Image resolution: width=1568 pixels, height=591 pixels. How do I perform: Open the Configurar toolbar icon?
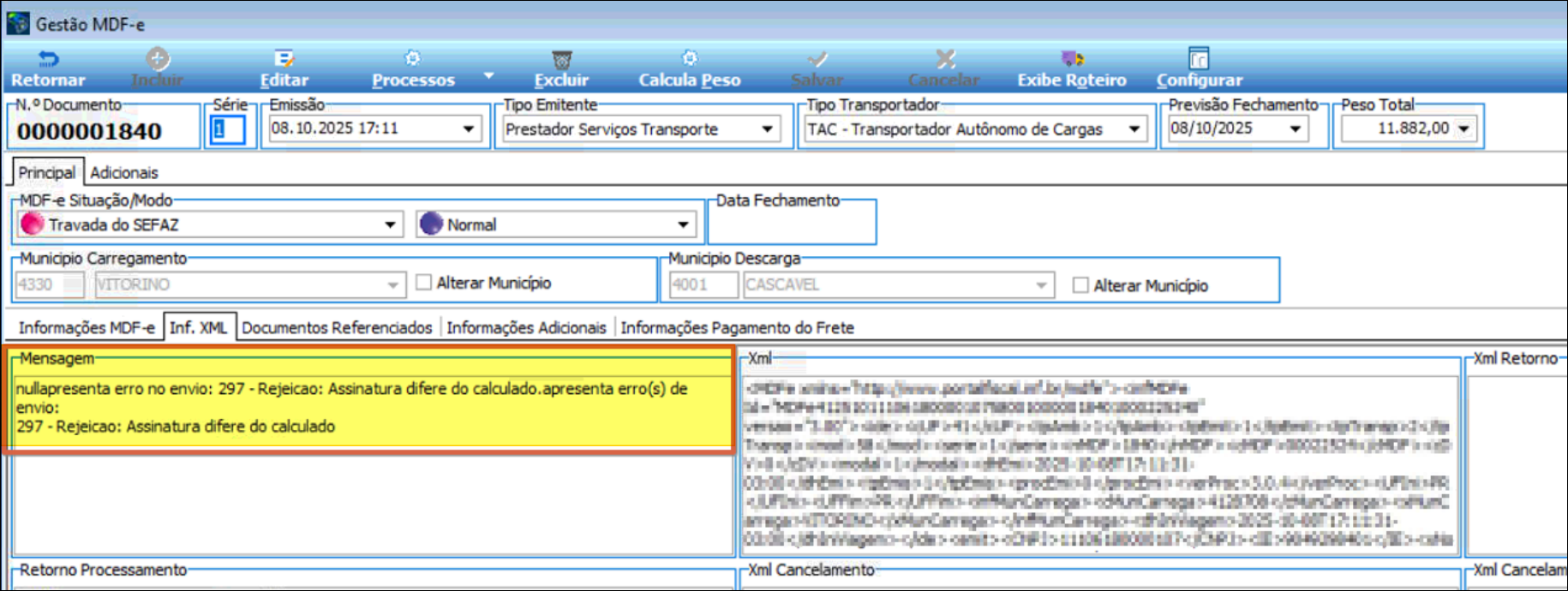click(x=1199, y=59)
